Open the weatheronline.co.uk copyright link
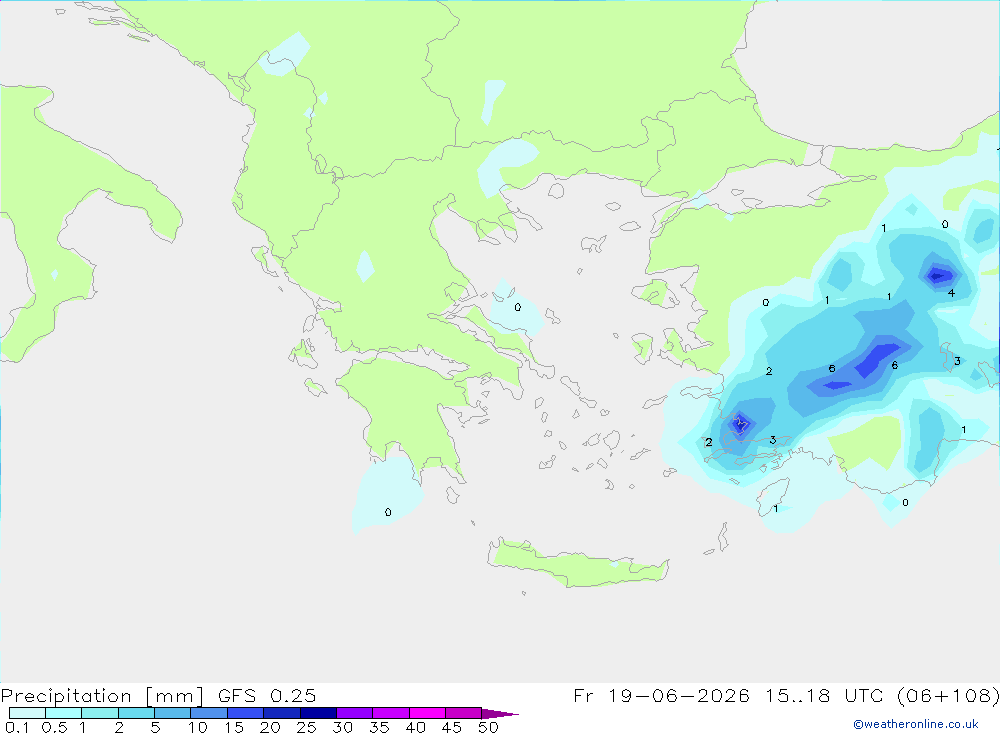 click(x=915, y=724)
